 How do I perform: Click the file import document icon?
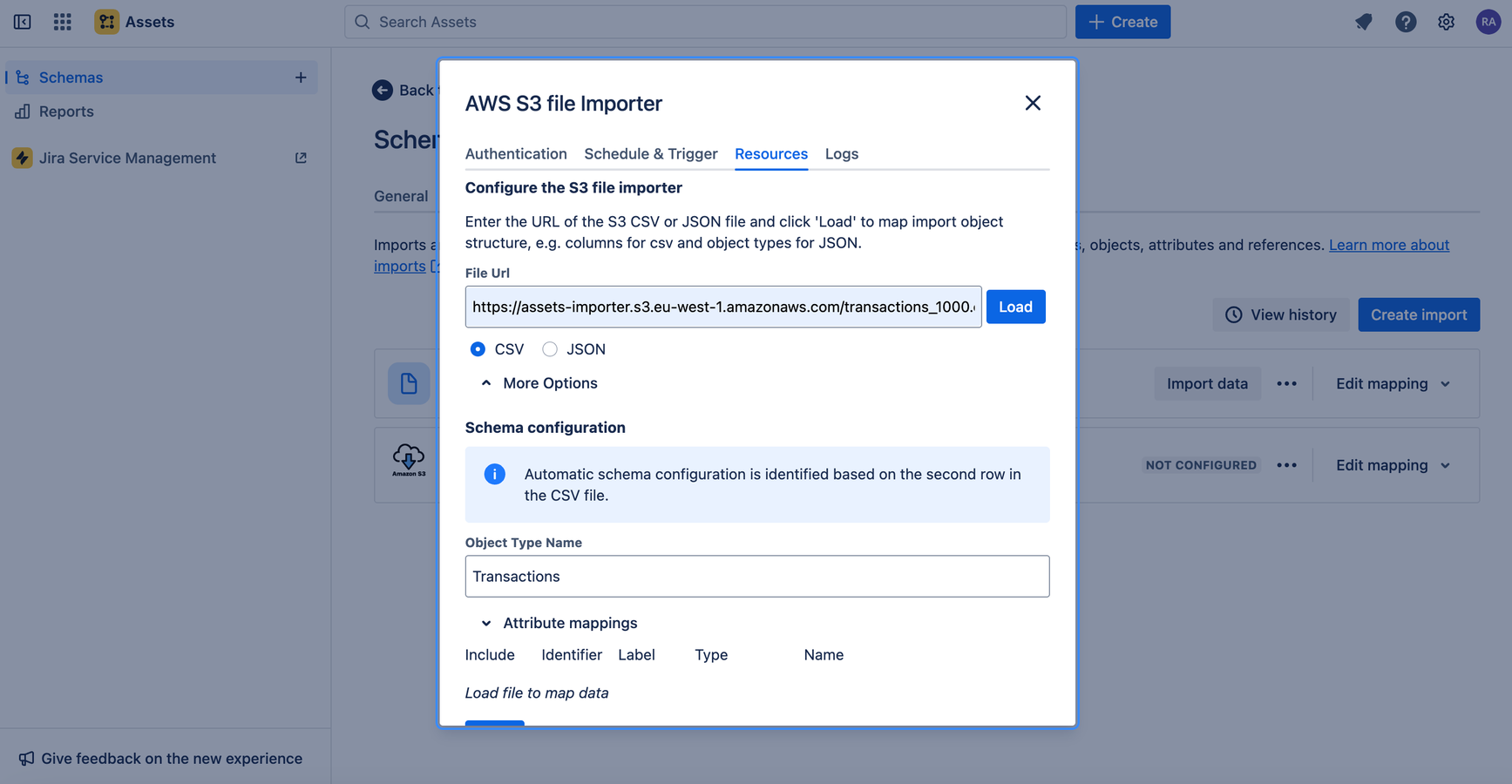[409, 383]
